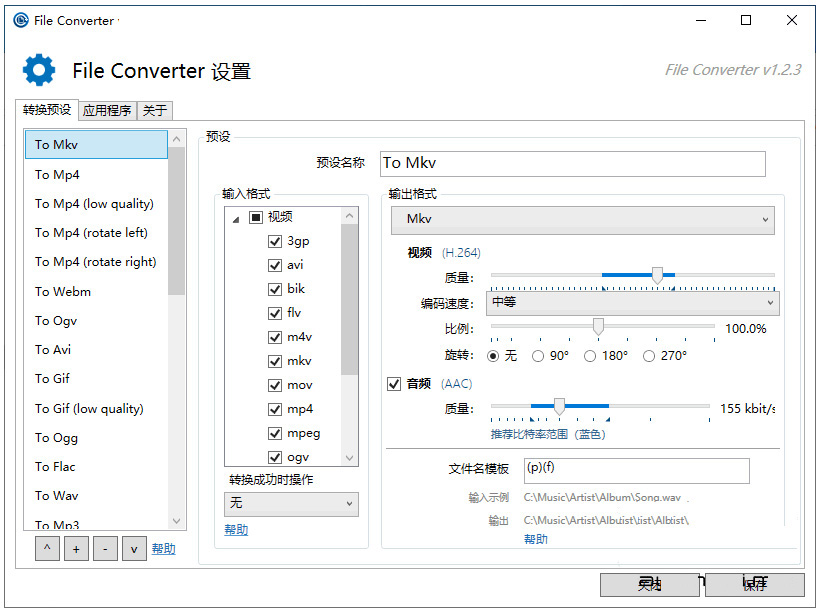Move the preset down using the v icon
The height and width of the screenshot is (612, 820).
point(134,548)
